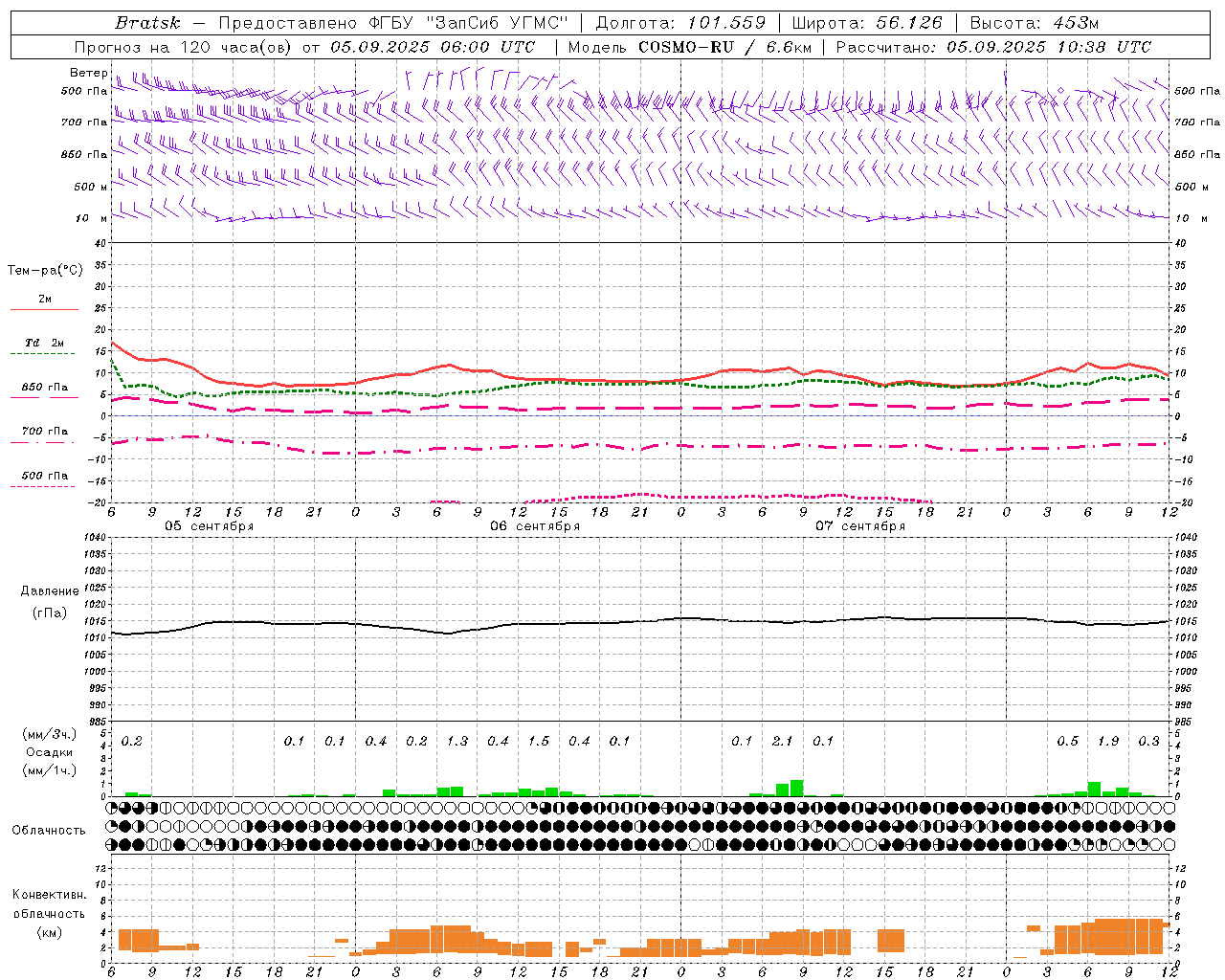Click the "(мм/1ч.)" precipitation unit
This screenshot has width=1225, height=980.
tap(50, 770)
